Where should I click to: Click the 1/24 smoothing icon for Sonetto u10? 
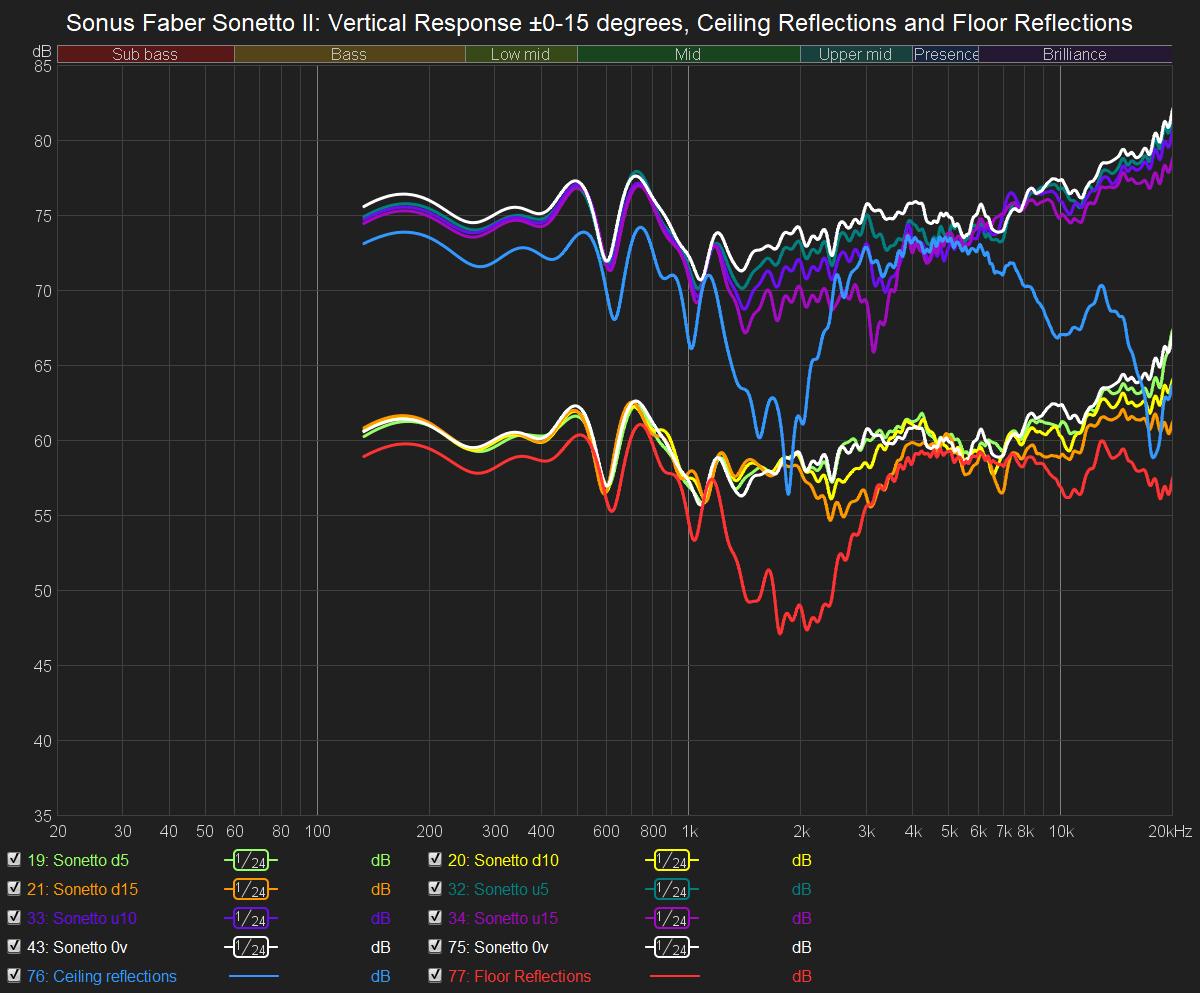tap(251, 918)
